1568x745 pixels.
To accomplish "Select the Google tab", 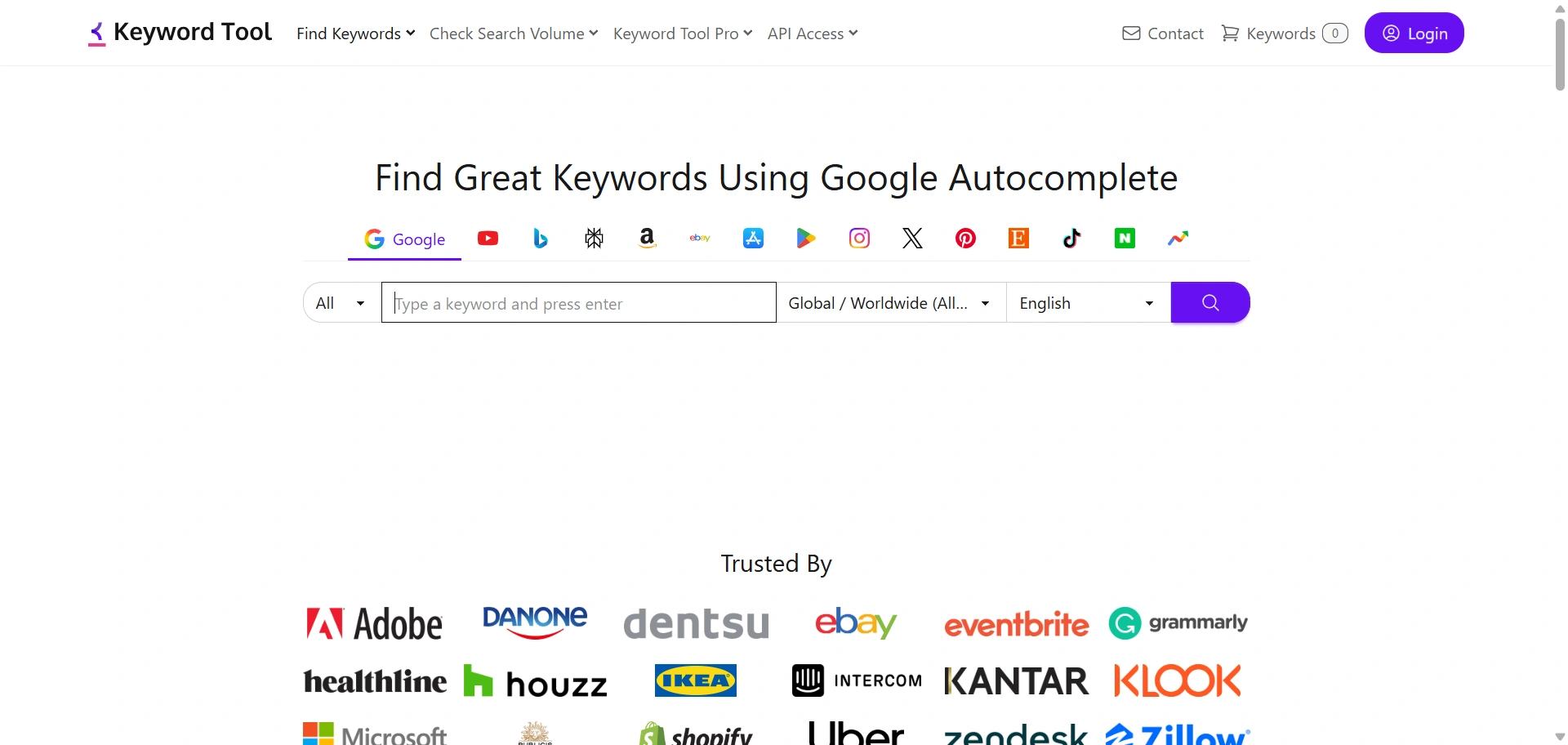I will [404, 239].
